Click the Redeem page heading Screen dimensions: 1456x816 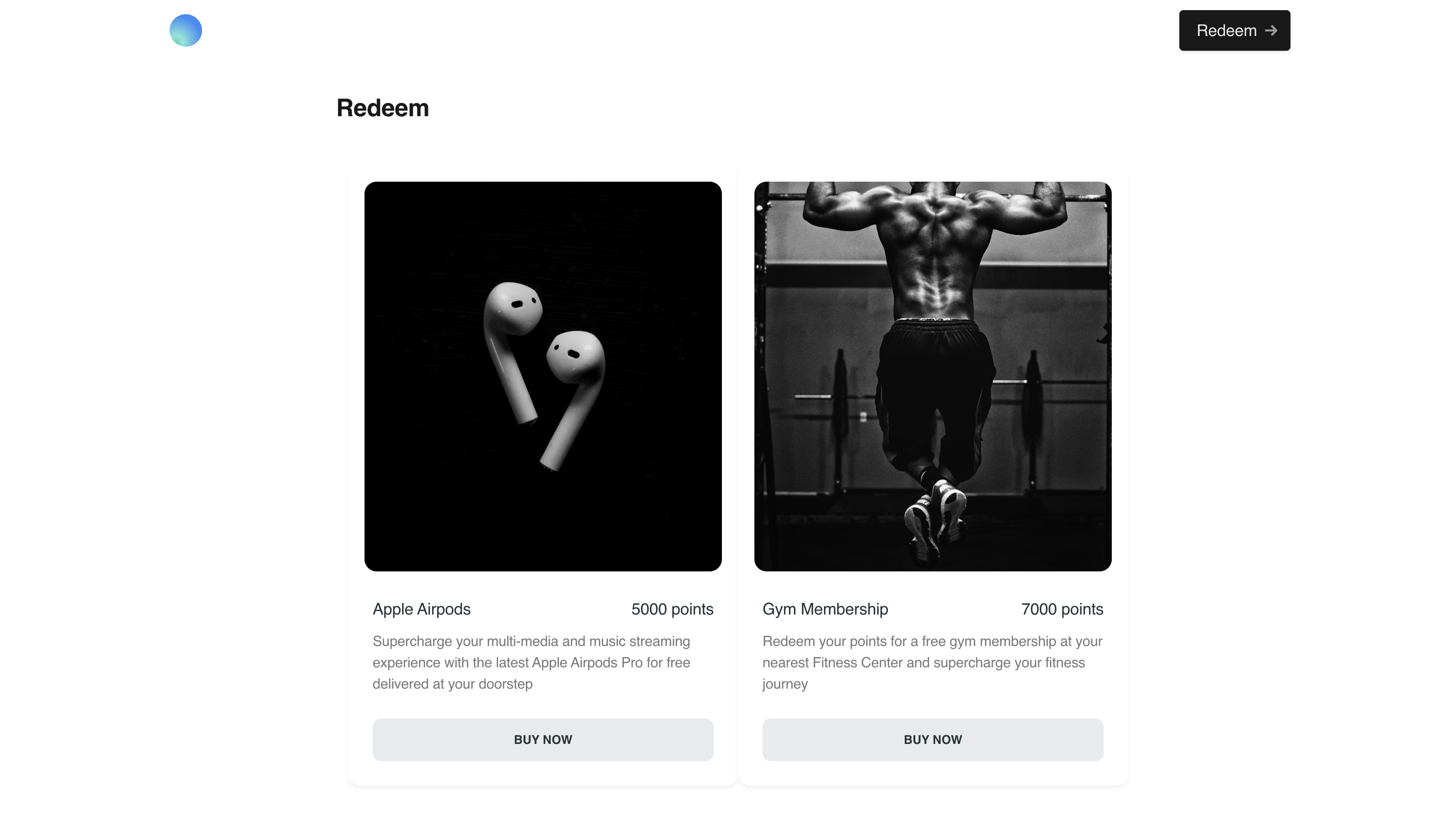383,108
